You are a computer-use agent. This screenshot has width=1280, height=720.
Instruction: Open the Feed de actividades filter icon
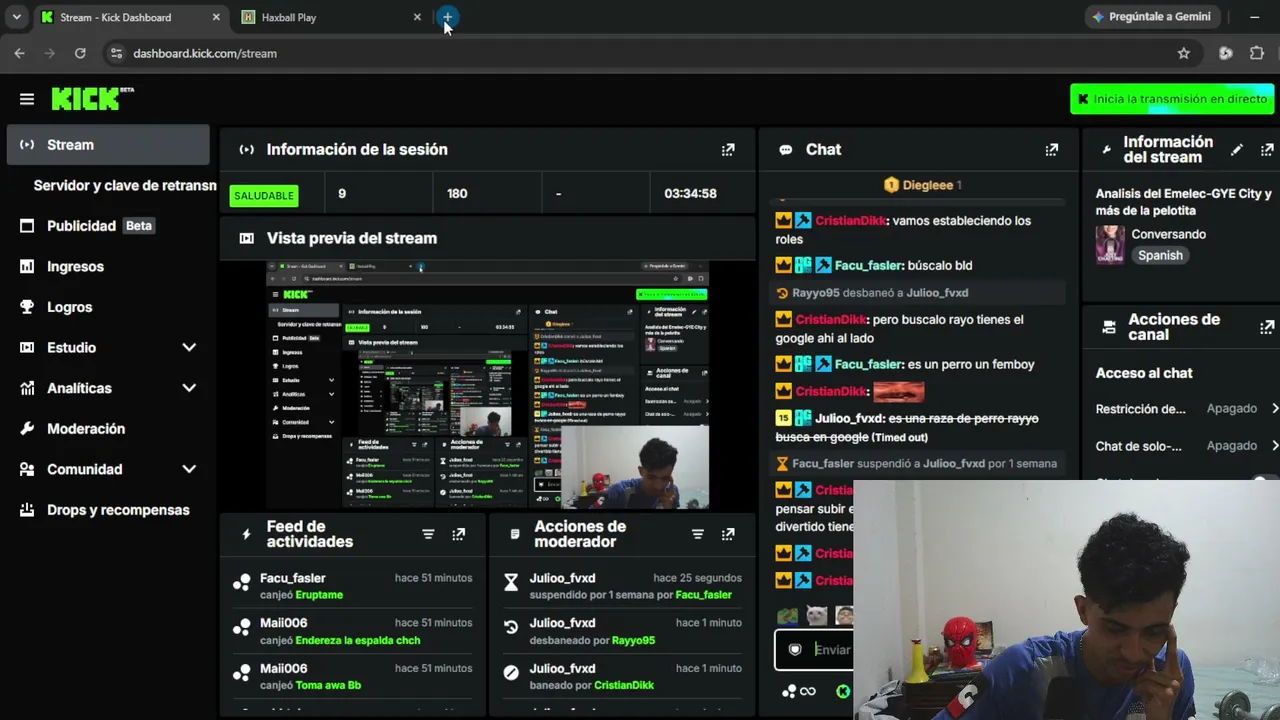[428, 534]
